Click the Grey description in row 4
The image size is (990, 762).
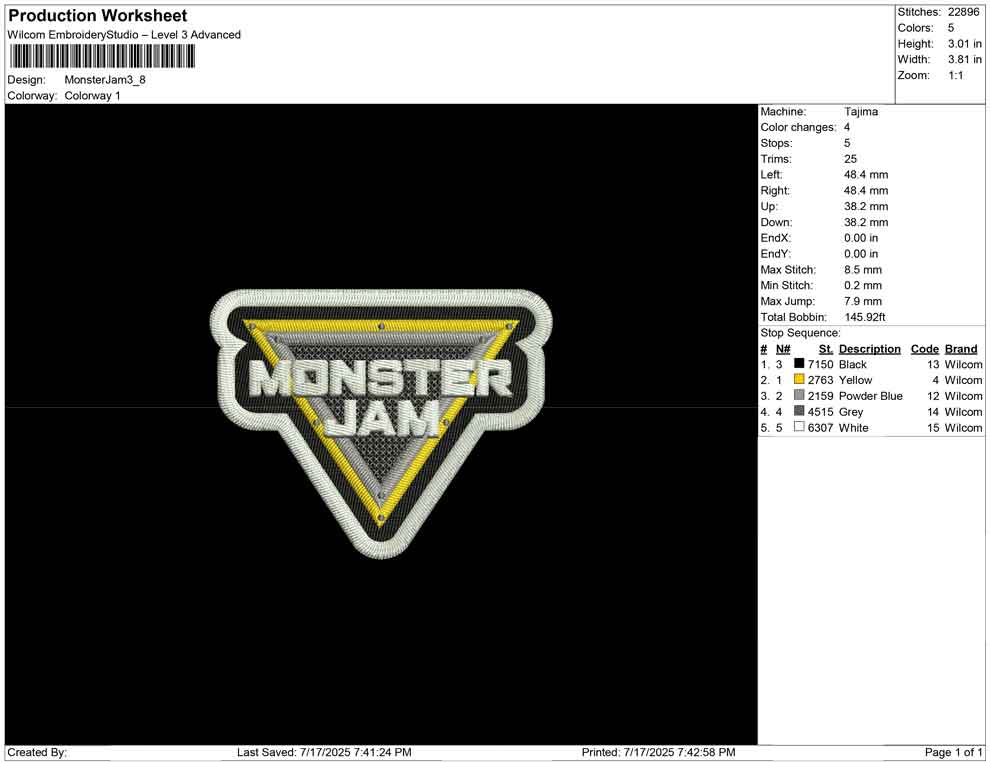[x=850, y=412]
